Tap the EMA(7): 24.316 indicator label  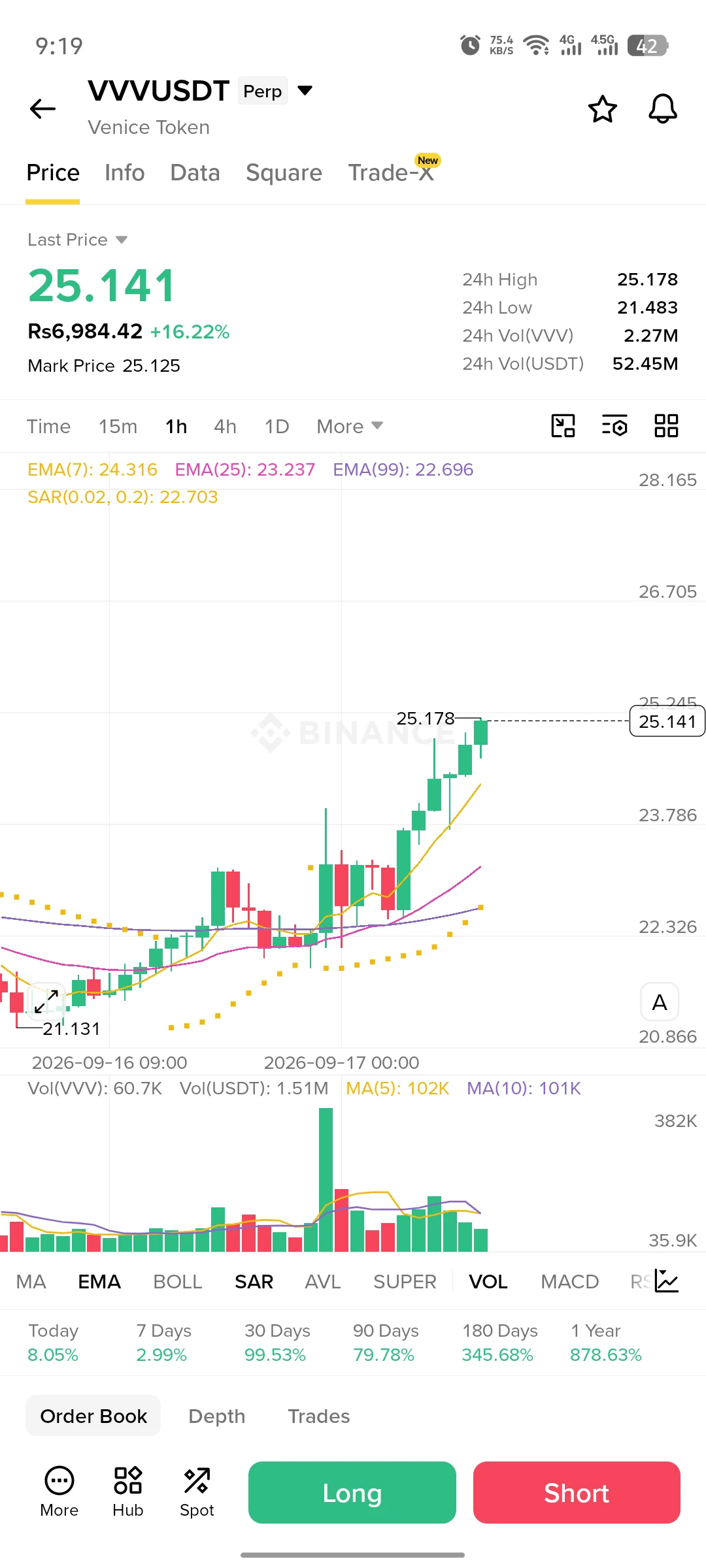pyautogui.click(x=92, y=469)
